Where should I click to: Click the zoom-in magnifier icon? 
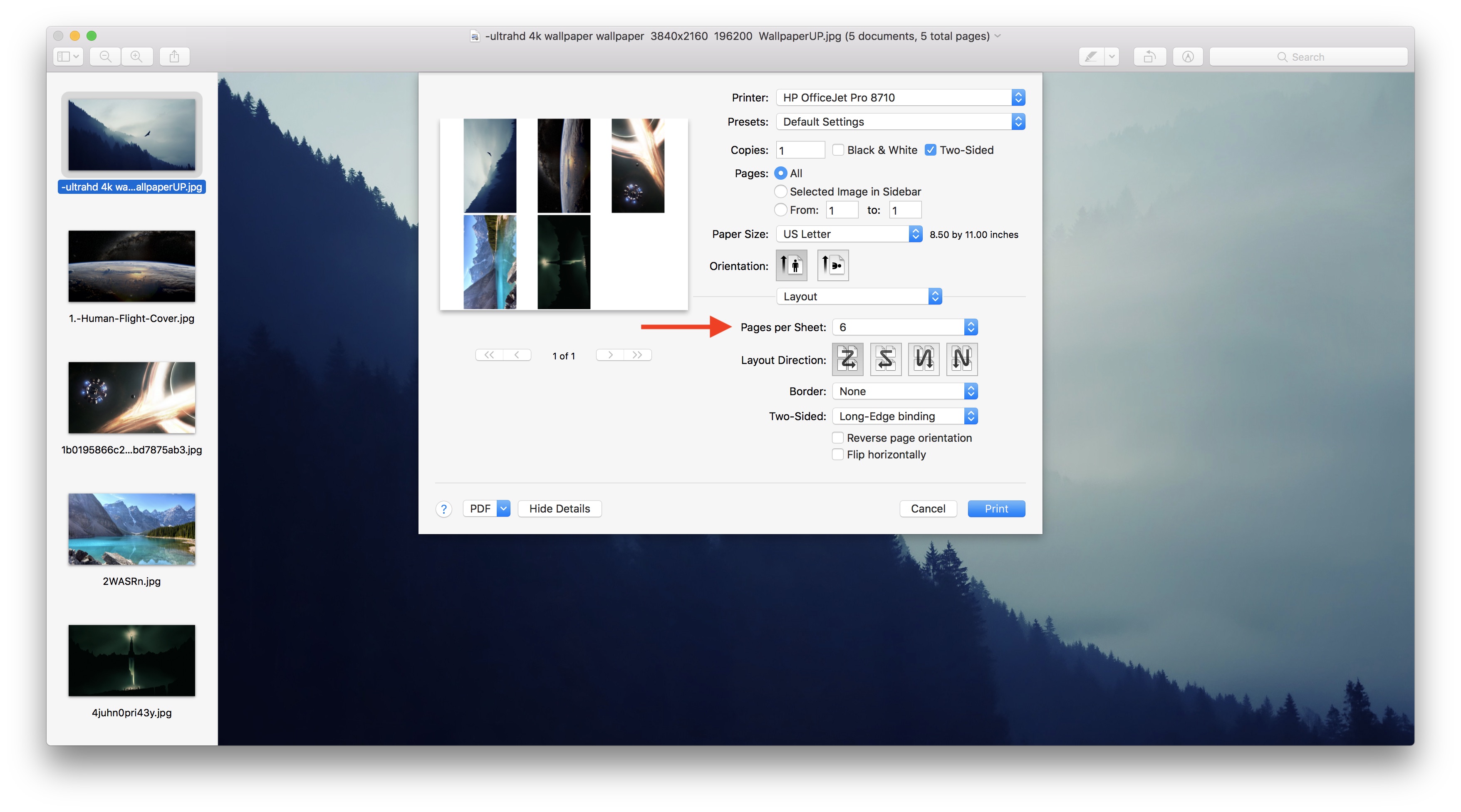[x=137, y=56]
